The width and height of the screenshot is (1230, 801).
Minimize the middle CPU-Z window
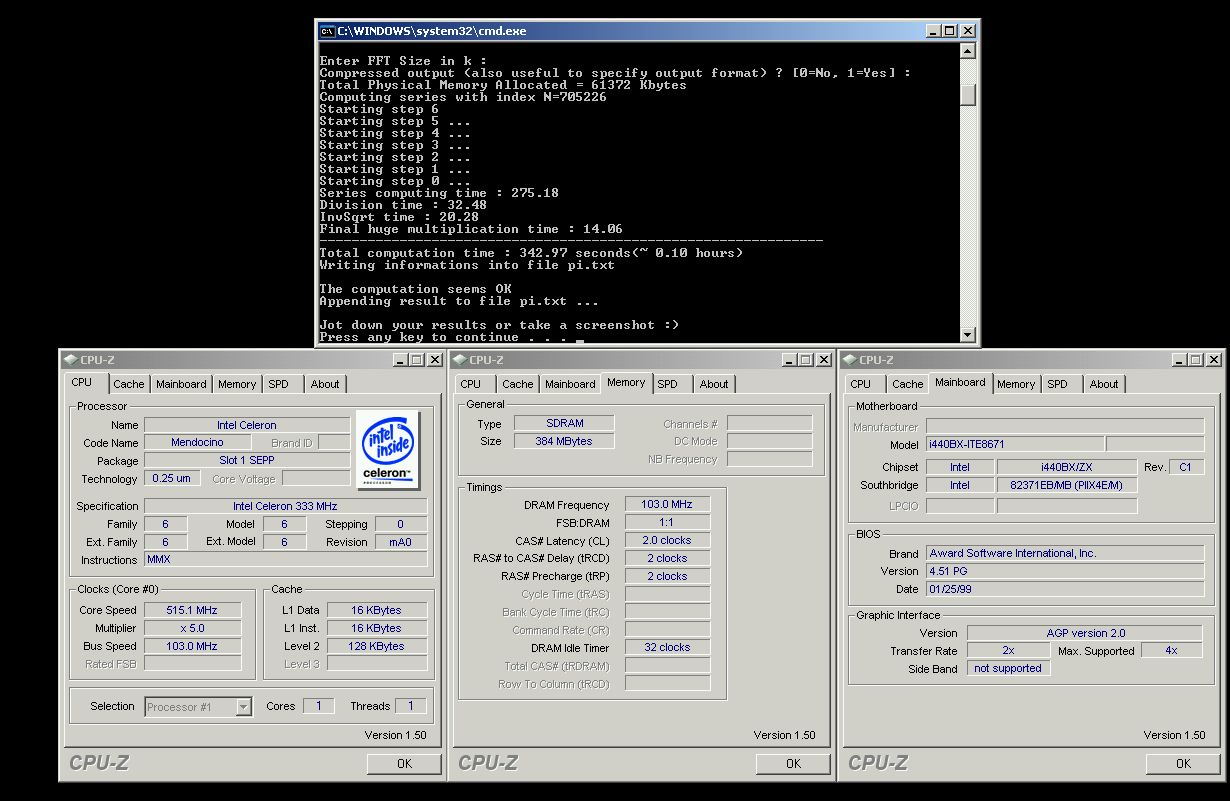tap(790, 360)
